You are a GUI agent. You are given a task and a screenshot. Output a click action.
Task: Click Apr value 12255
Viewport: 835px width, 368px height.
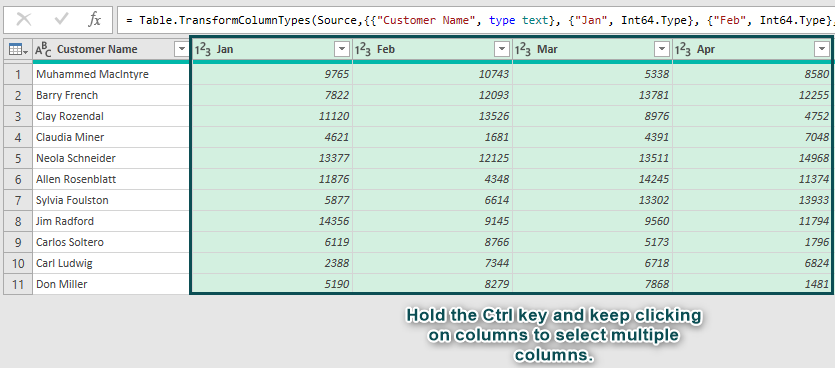752,95
